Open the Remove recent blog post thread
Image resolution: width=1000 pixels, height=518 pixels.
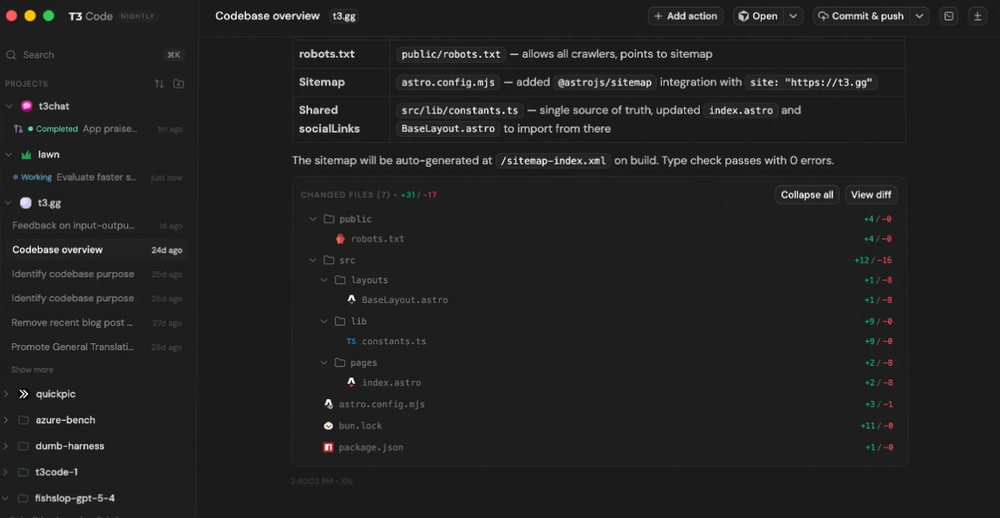tap(97, 323)
